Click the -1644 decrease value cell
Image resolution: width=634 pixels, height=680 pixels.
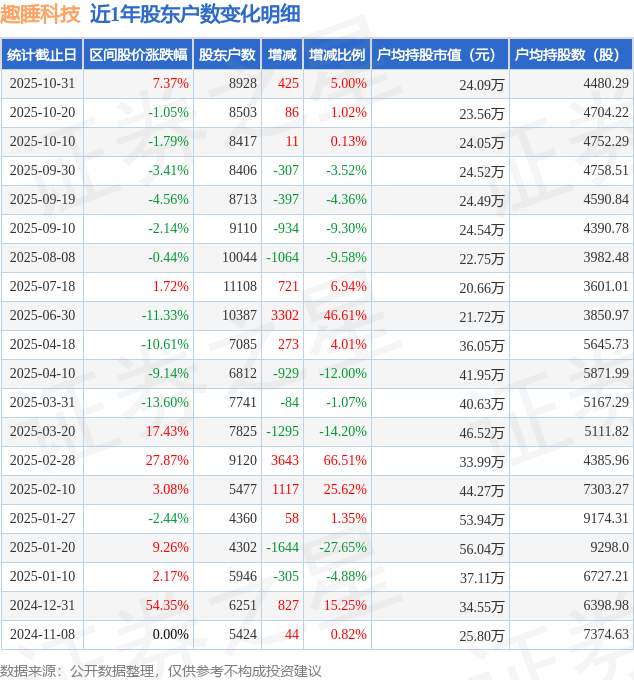click(x=282, y=548)
